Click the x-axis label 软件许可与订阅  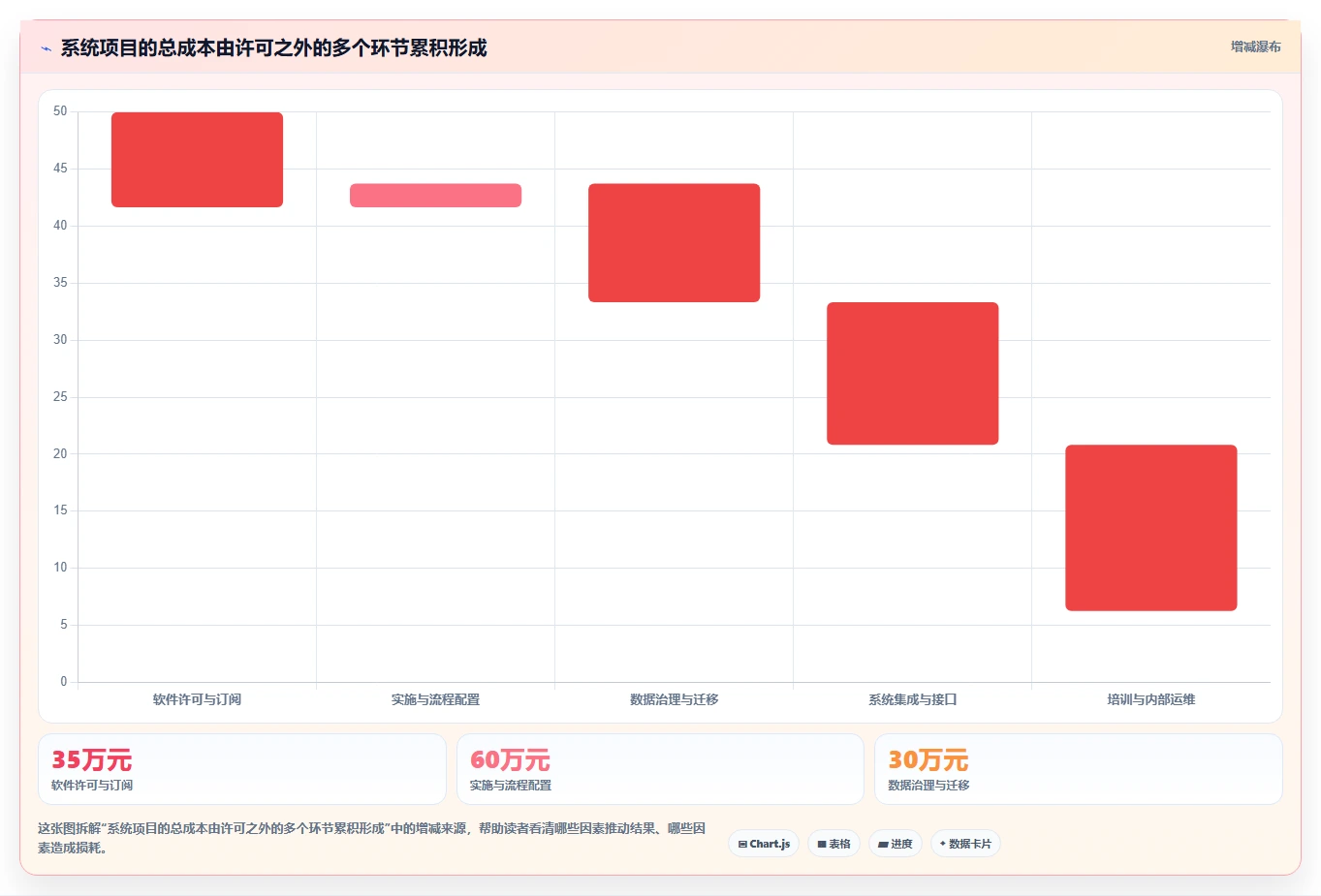[197, 699]
